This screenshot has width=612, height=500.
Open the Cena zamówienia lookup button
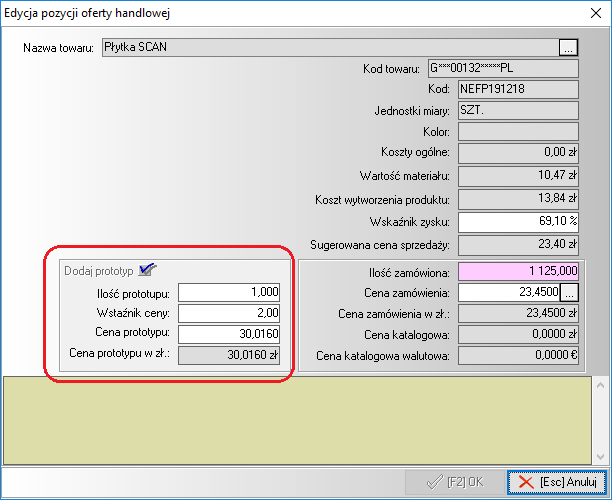pyautogui.click(x=569, y=293)
